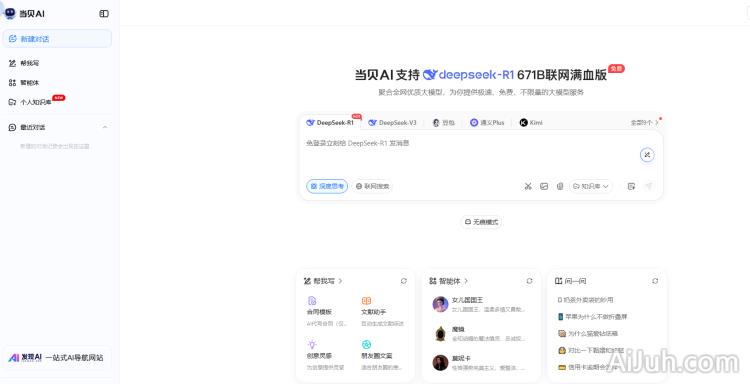750x384 pixels.
Task: Click the deepseek-R1 logo in the headline
Action: [468, 75]
